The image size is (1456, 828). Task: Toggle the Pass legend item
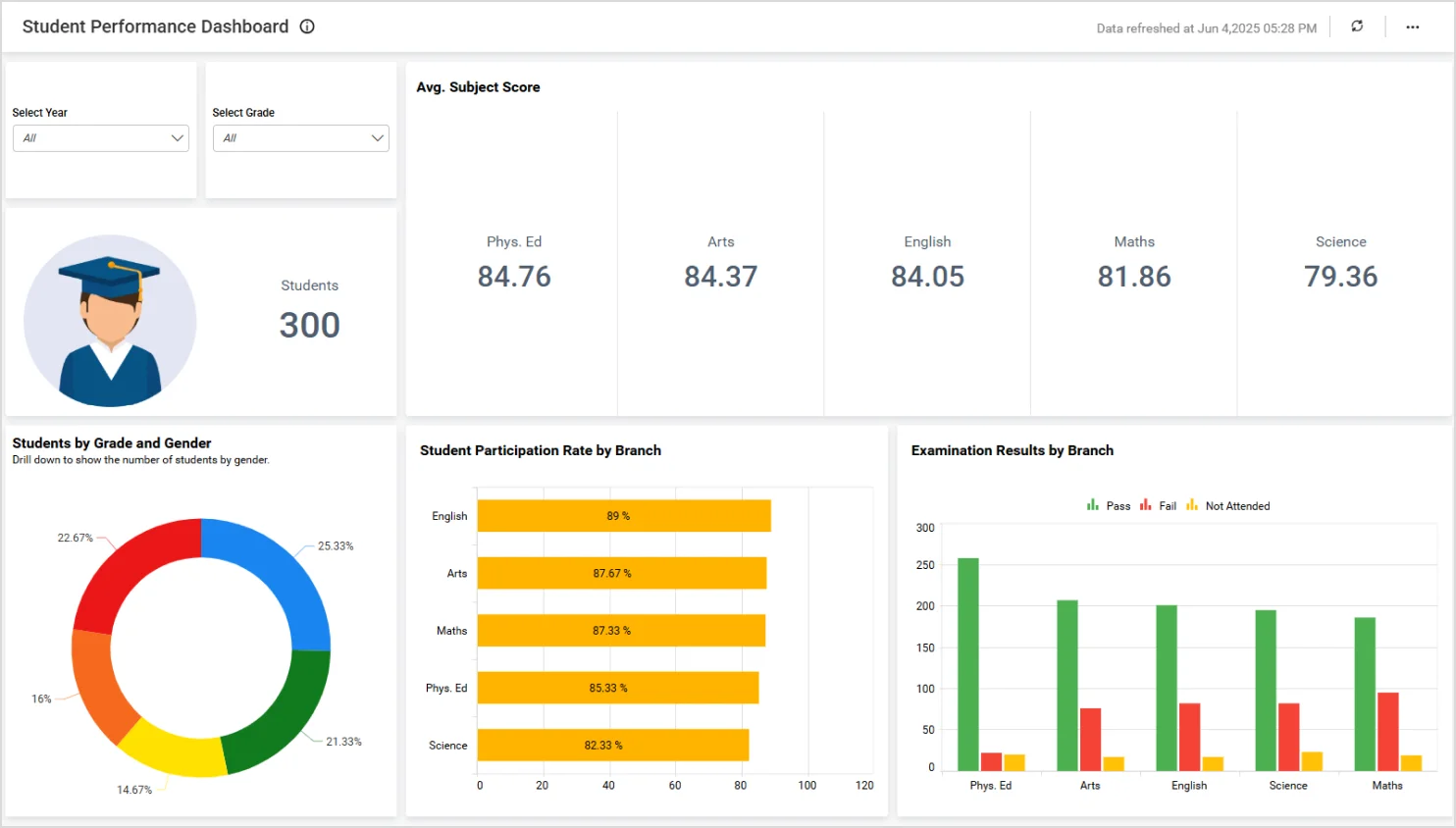1109,506
